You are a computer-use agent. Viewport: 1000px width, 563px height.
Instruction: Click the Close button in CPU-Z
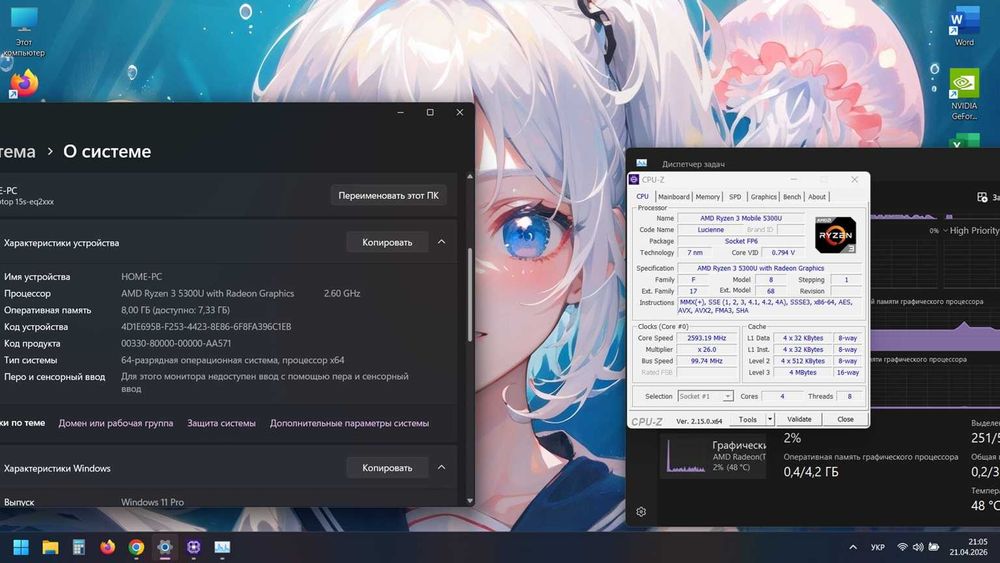point(845,419)
